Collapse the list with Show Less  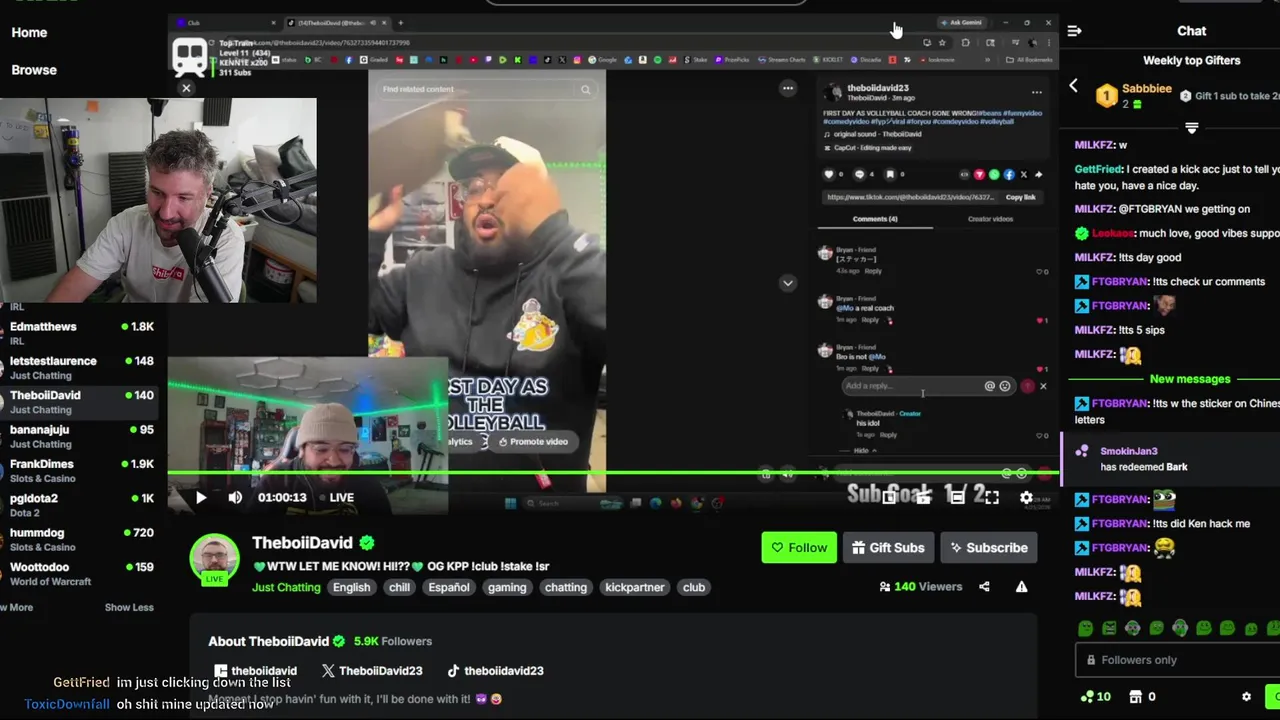point(129,607)
